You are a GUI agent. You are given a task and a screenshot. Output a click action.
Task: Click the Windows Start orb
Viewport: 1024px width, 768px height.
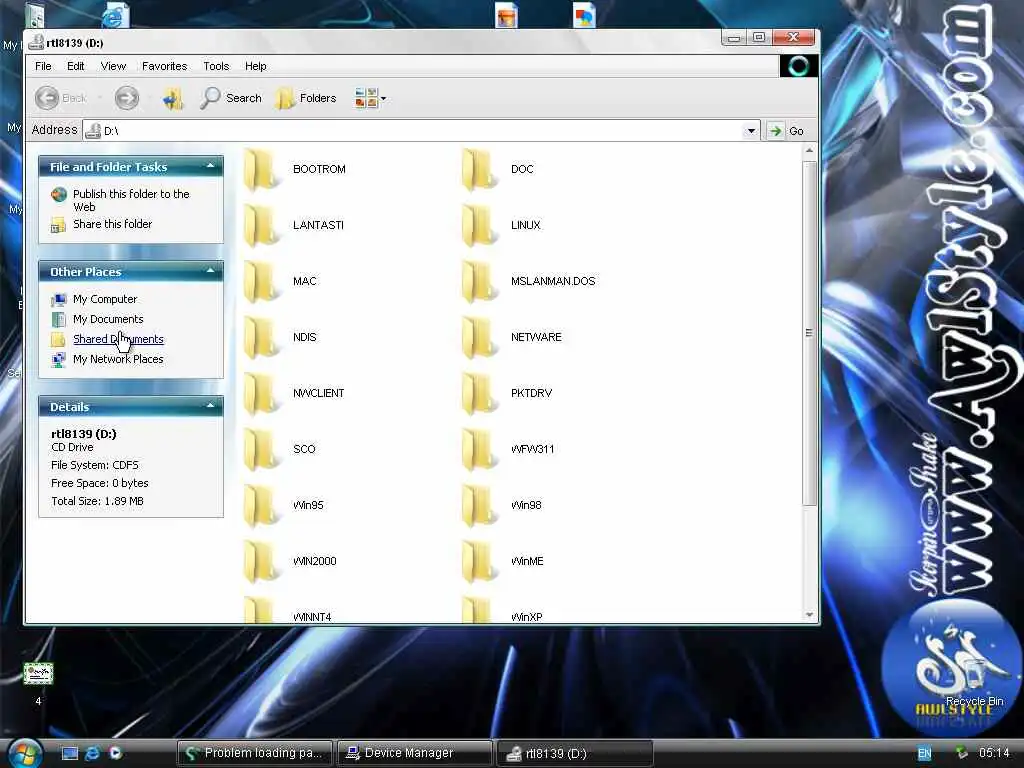(x=25, y=753)
